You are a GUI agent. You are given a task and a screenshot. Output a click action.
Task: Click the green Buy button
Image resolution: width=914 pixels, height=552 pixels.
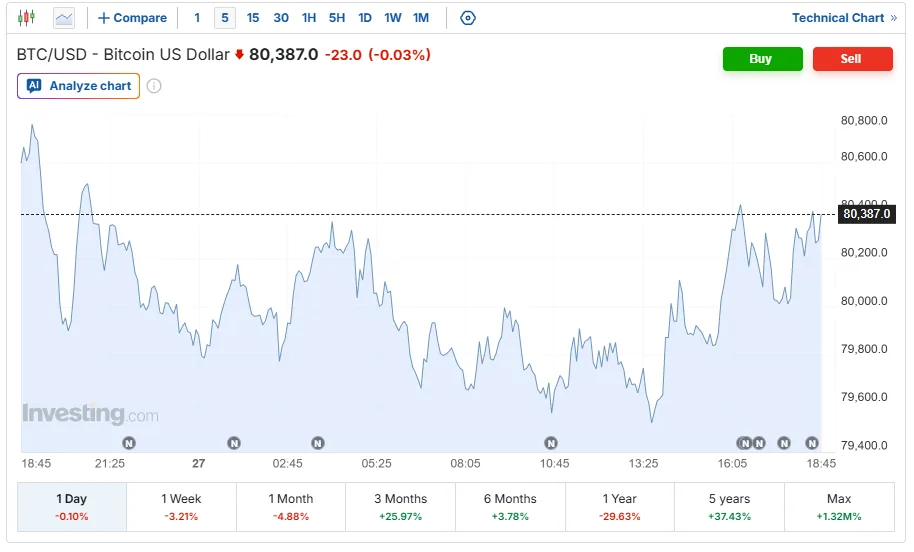click(762, 59)
